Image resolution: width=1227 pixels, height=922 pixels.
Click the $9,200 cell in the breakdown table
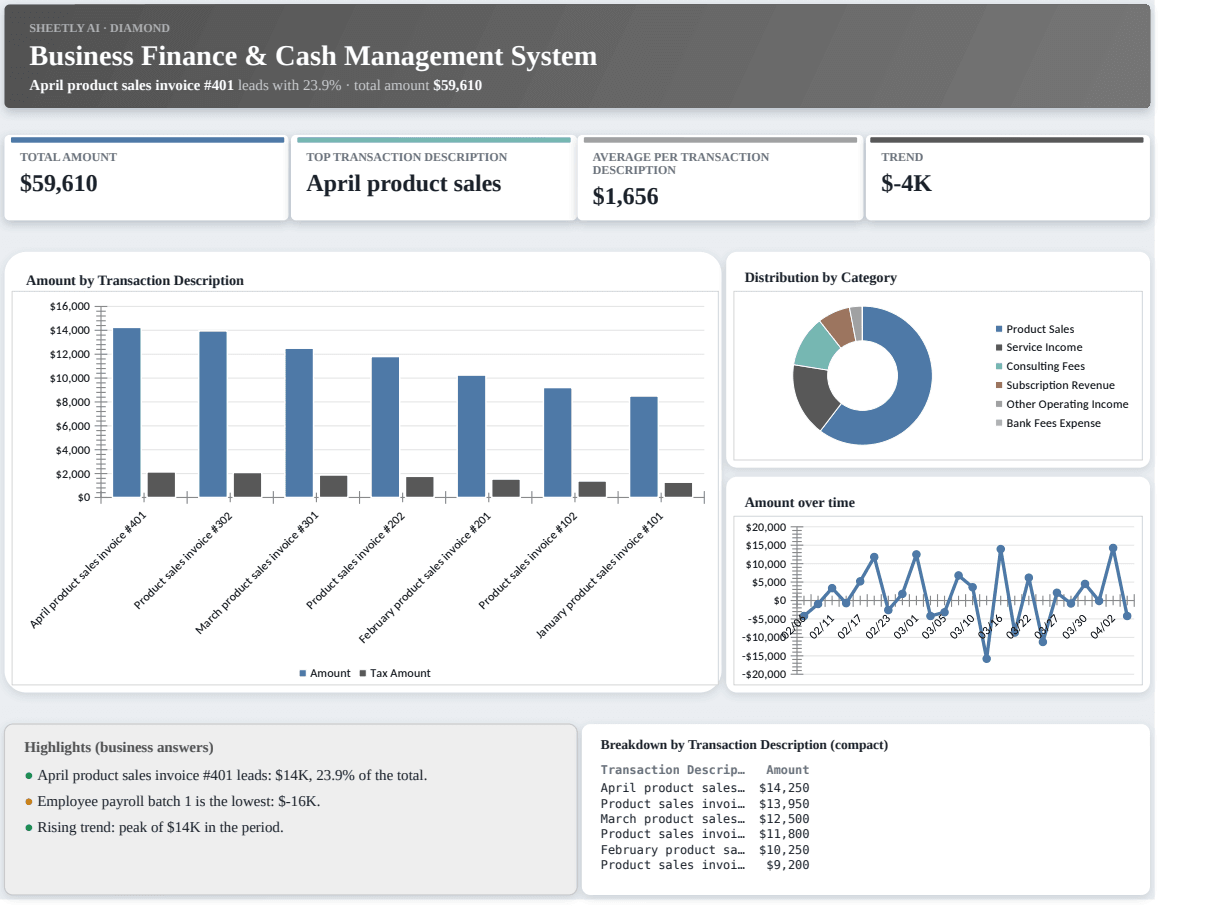pyautogui.click(x=788, y=865)
